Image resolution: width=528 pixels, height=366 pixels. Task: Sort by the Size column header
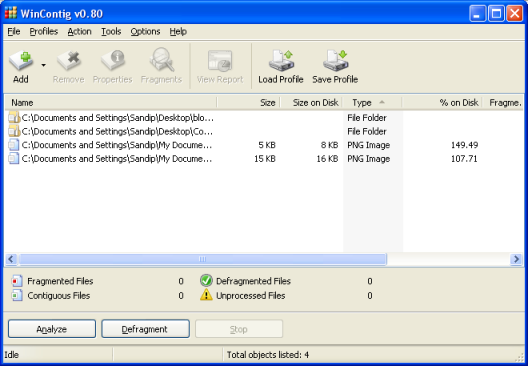pos(249,102)
